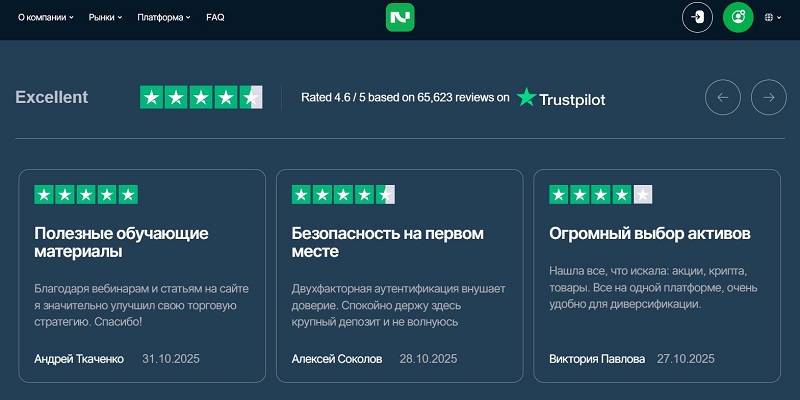This screenshot has width=800, height=400.
Task: Open the "Платформа" dropdown menu
Action: coord(163,18)
